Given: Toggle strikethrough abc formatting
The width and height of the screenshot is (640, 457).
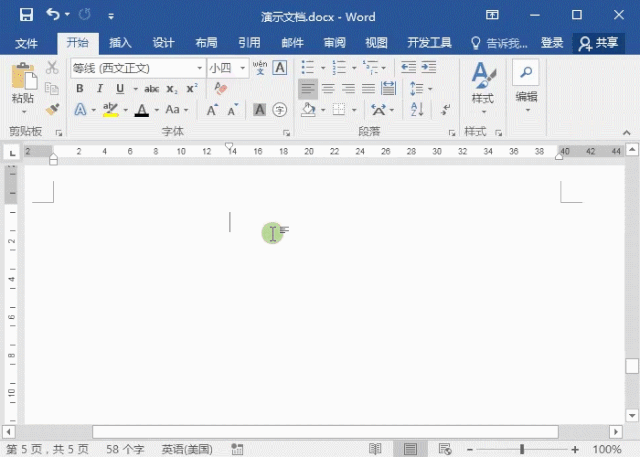Looking at the screenshot, I should point(151,89).
